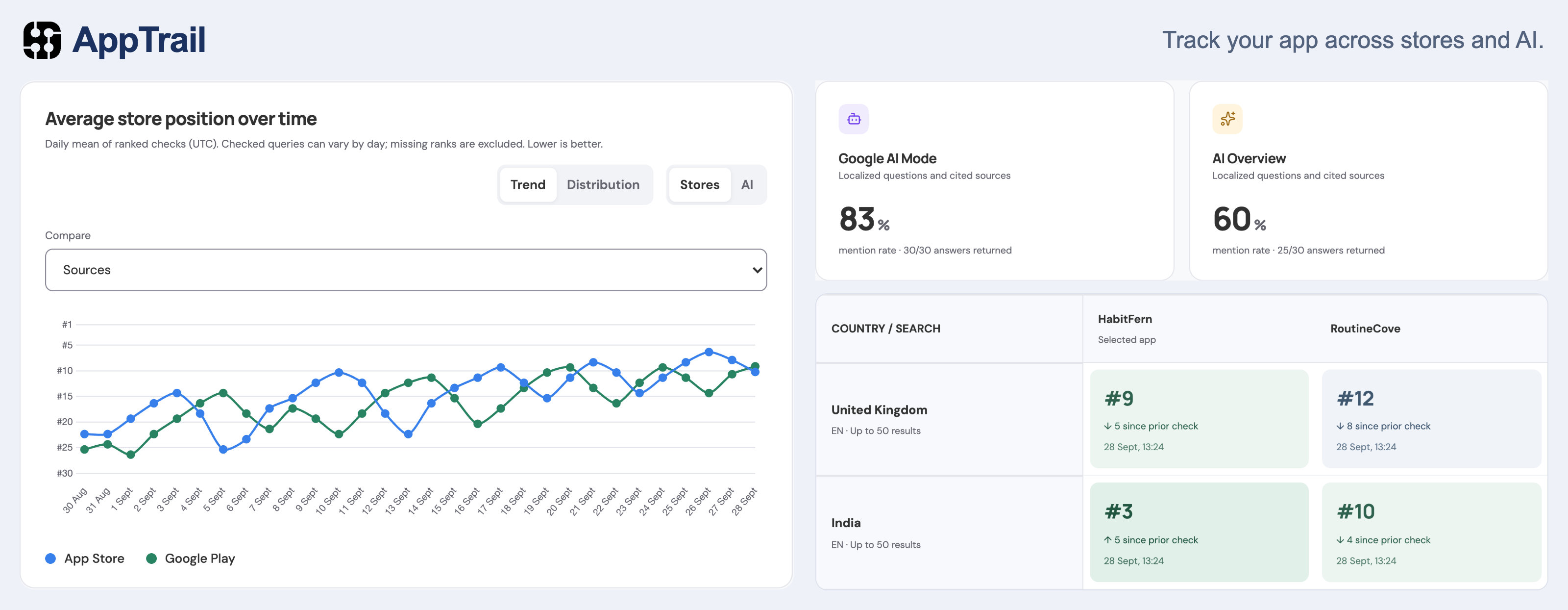The height and width of the screenshot is (610, 1568).
Task: Open the AI Overview card
Action: click(x=1369, y=181)
